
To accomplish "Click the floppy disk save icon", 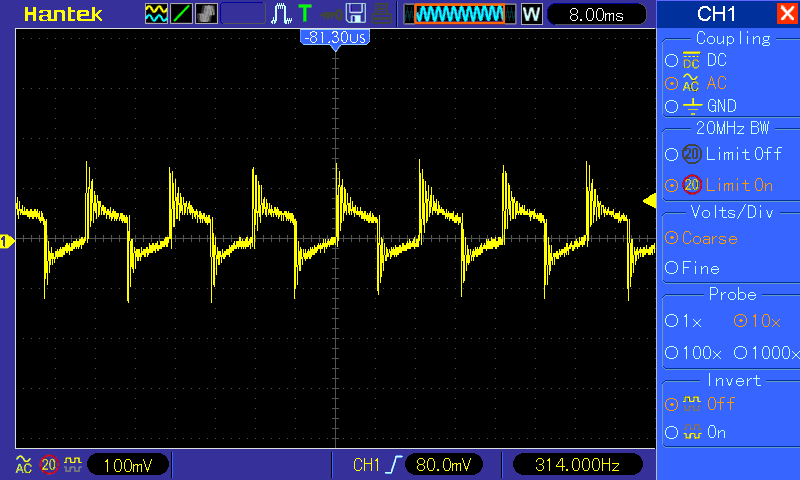I will point(356,14).
